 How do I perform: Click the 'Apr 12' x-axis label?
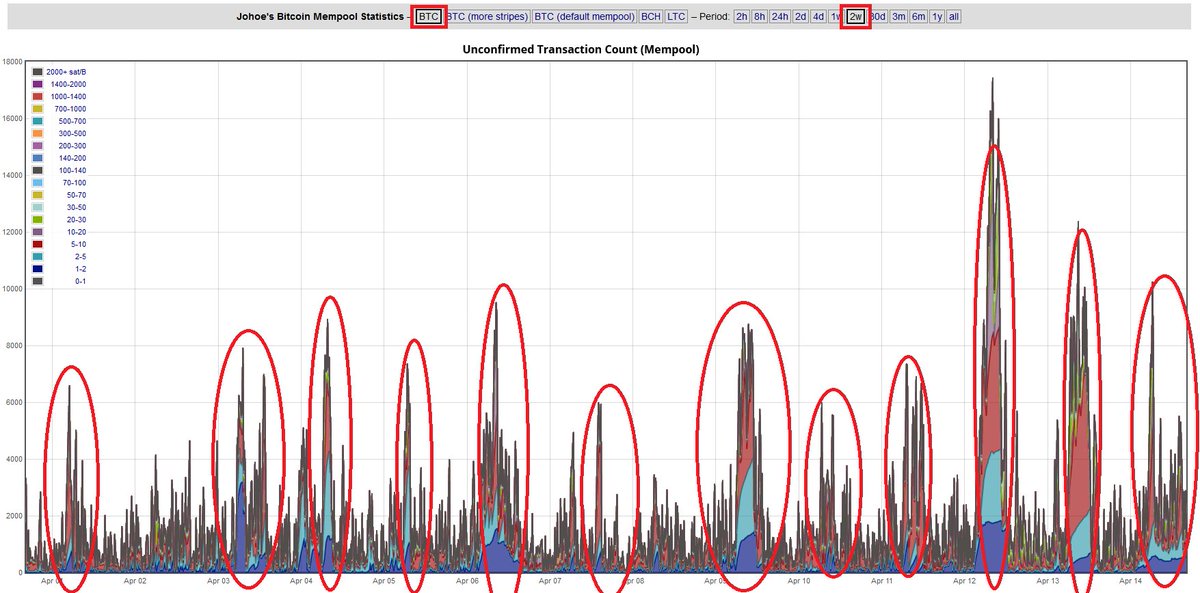(964, 581)
